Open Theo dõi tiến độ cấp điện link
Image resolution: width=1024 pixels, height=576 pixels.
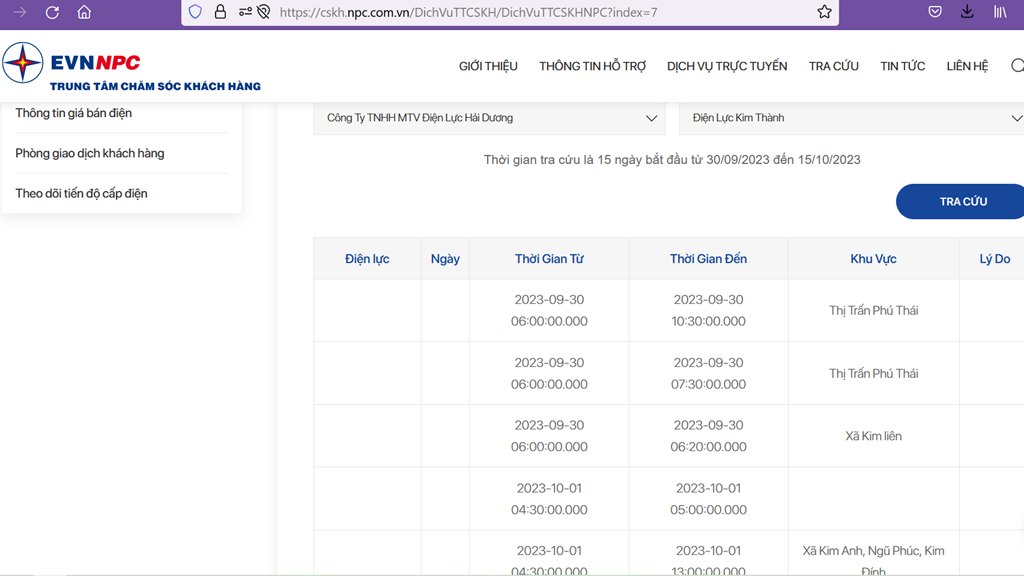82,193
